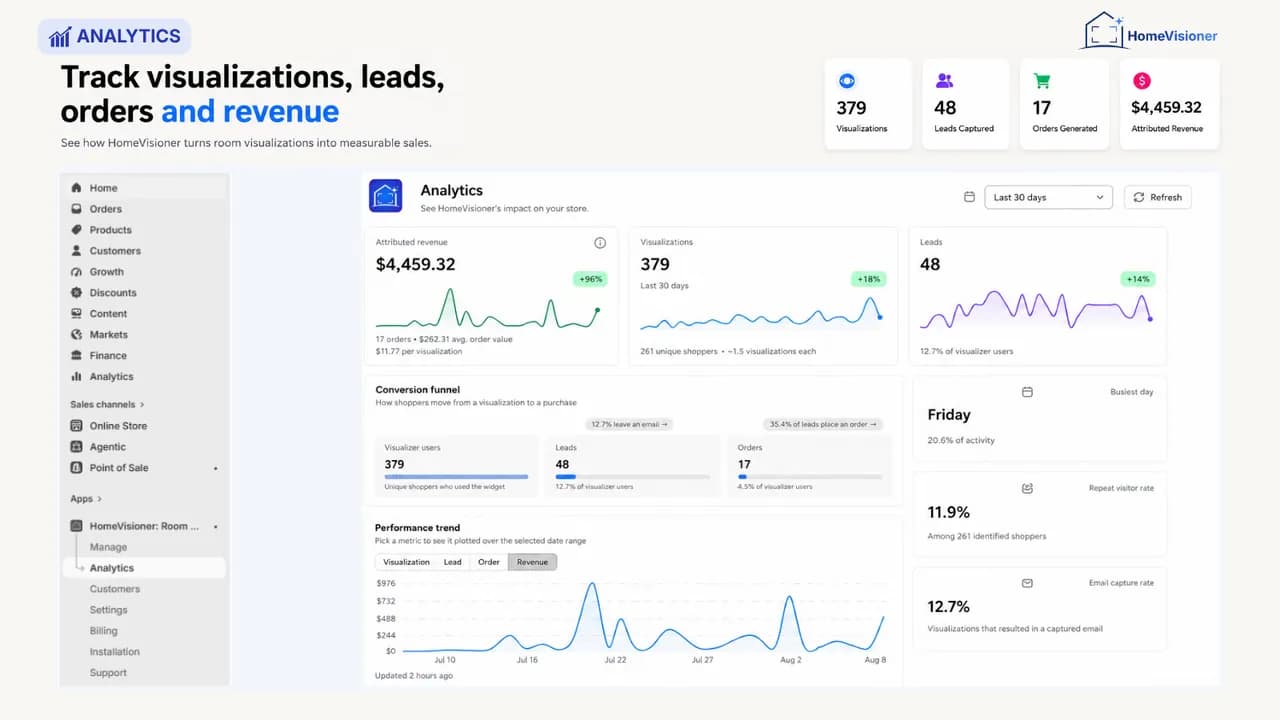Open Billing under HomeVisioner app
Viewport: 1280px width, 720px height.
point(103,631)
